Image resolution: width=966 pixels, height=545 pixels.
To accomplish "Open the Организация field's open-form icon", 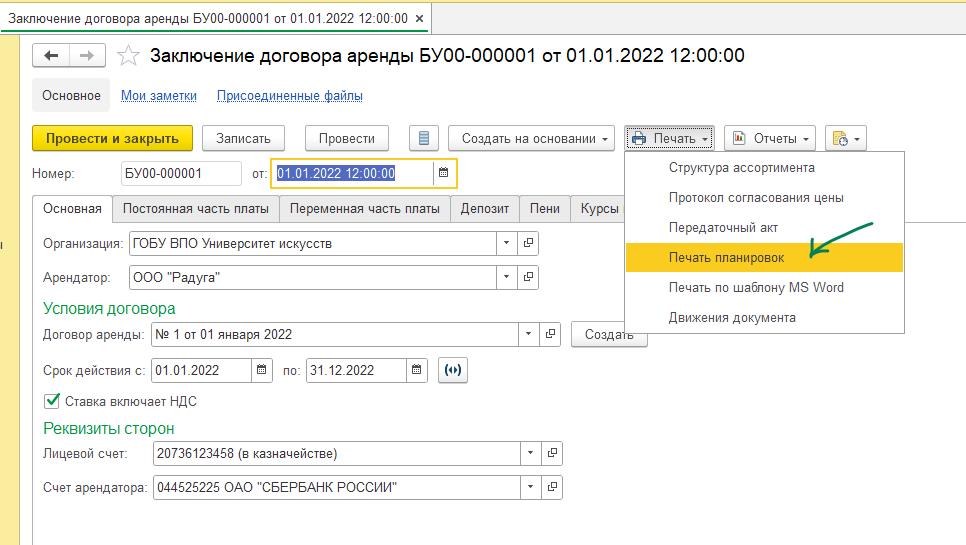I will [x=529, y=243].
